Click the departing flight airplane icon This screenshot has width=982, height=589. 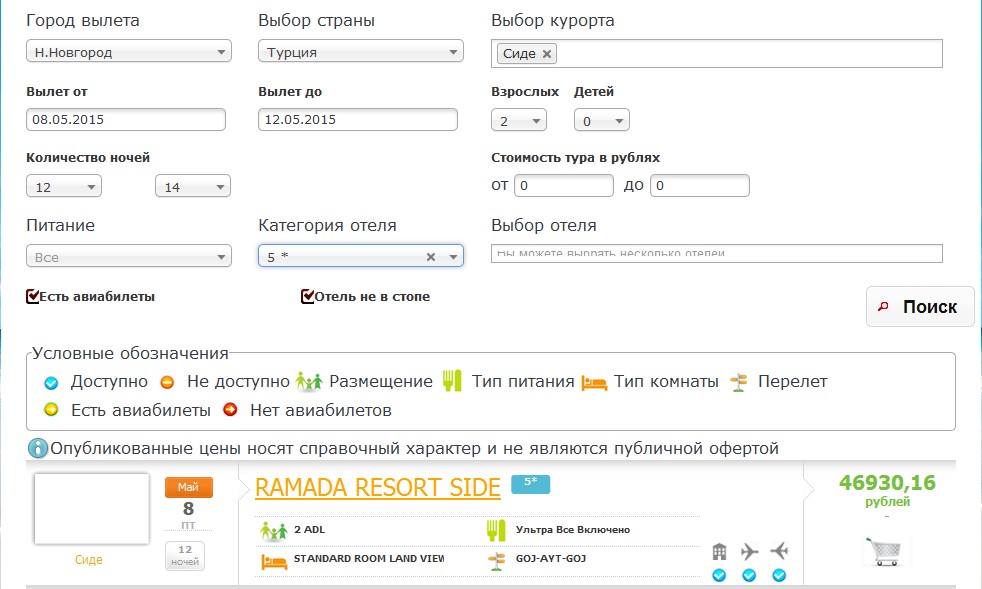coord(749,552)
